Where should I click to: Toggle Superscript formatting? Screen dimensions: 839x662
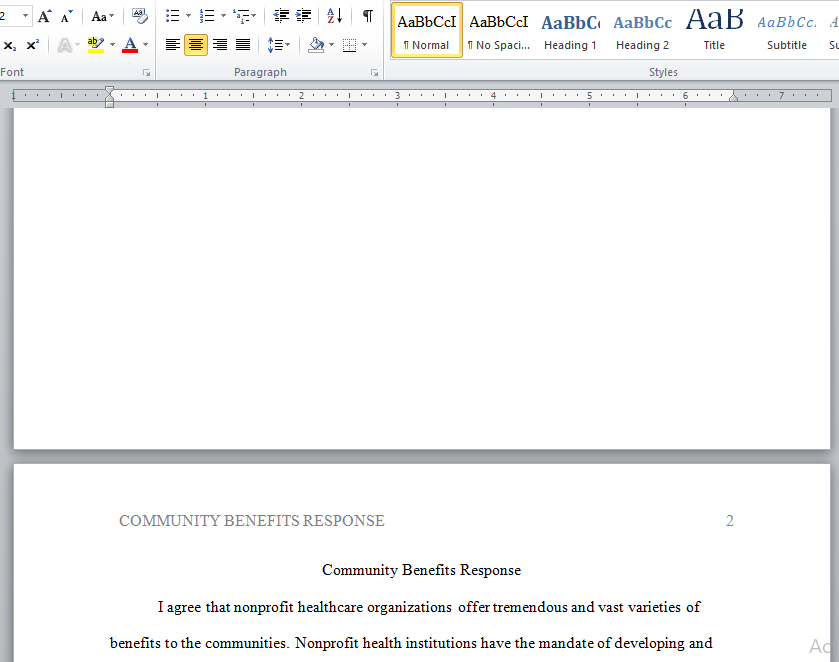point(32,45)
